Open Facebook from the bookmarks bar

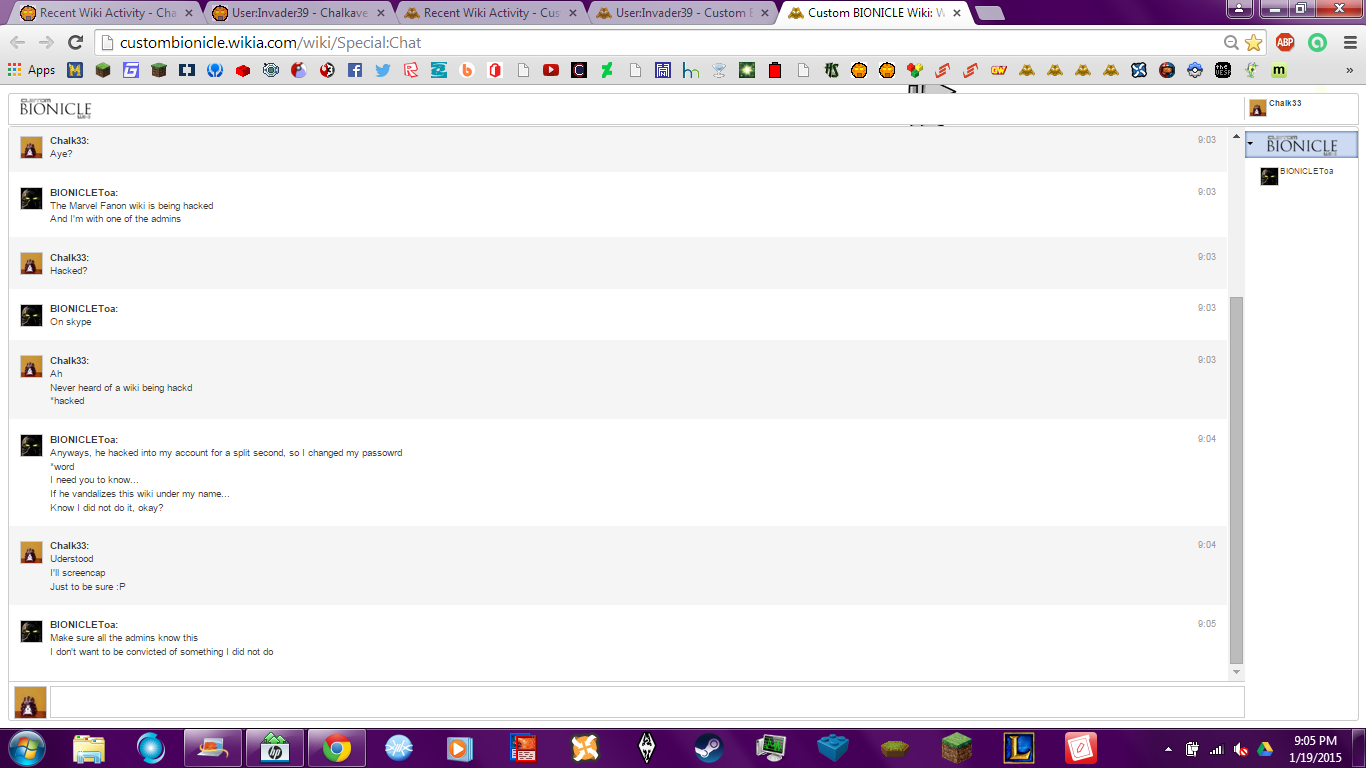tap(355, 70)
